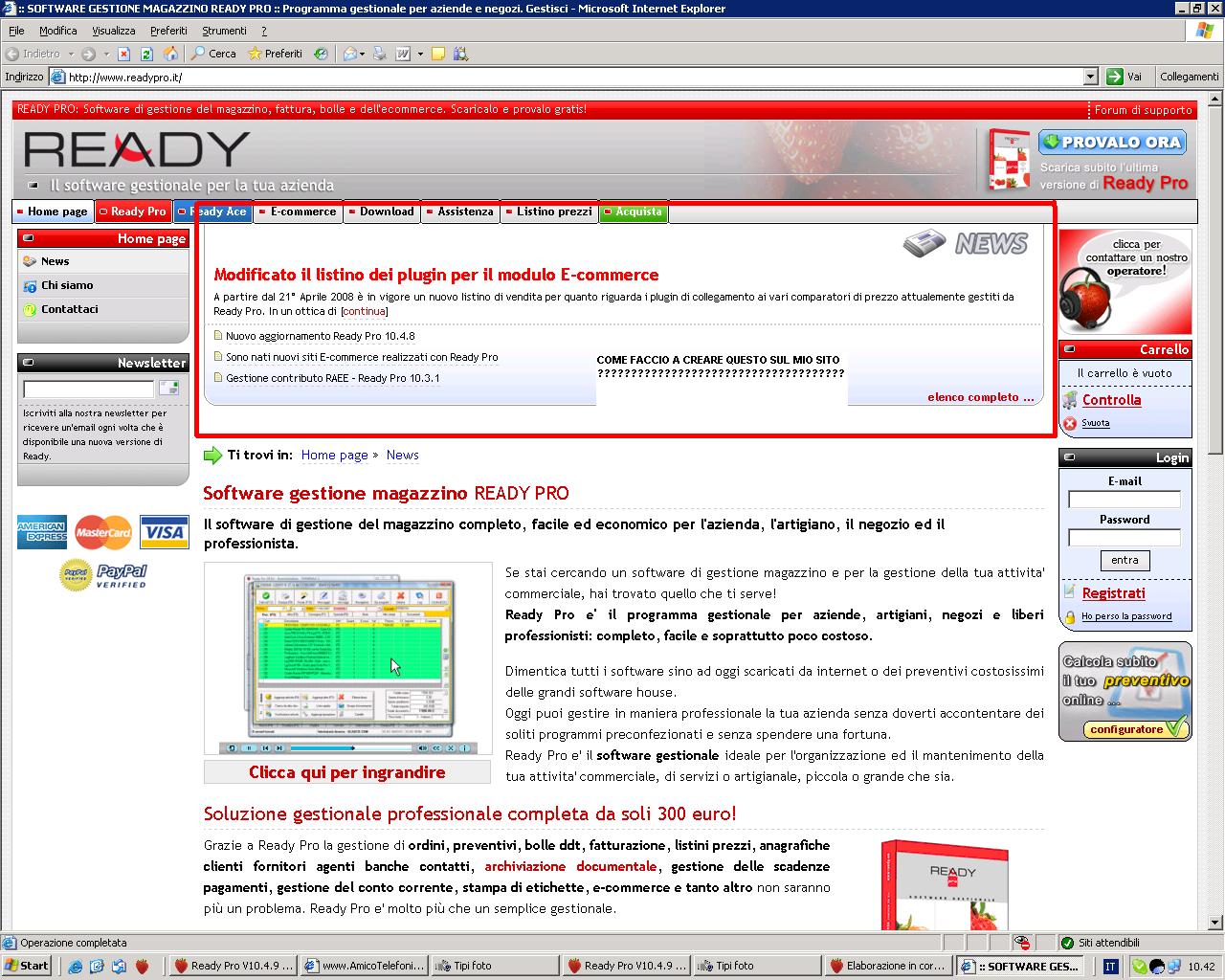Open 'Ho perso la password' link
Screen dimensions: 1225x980
point(1126,616)
